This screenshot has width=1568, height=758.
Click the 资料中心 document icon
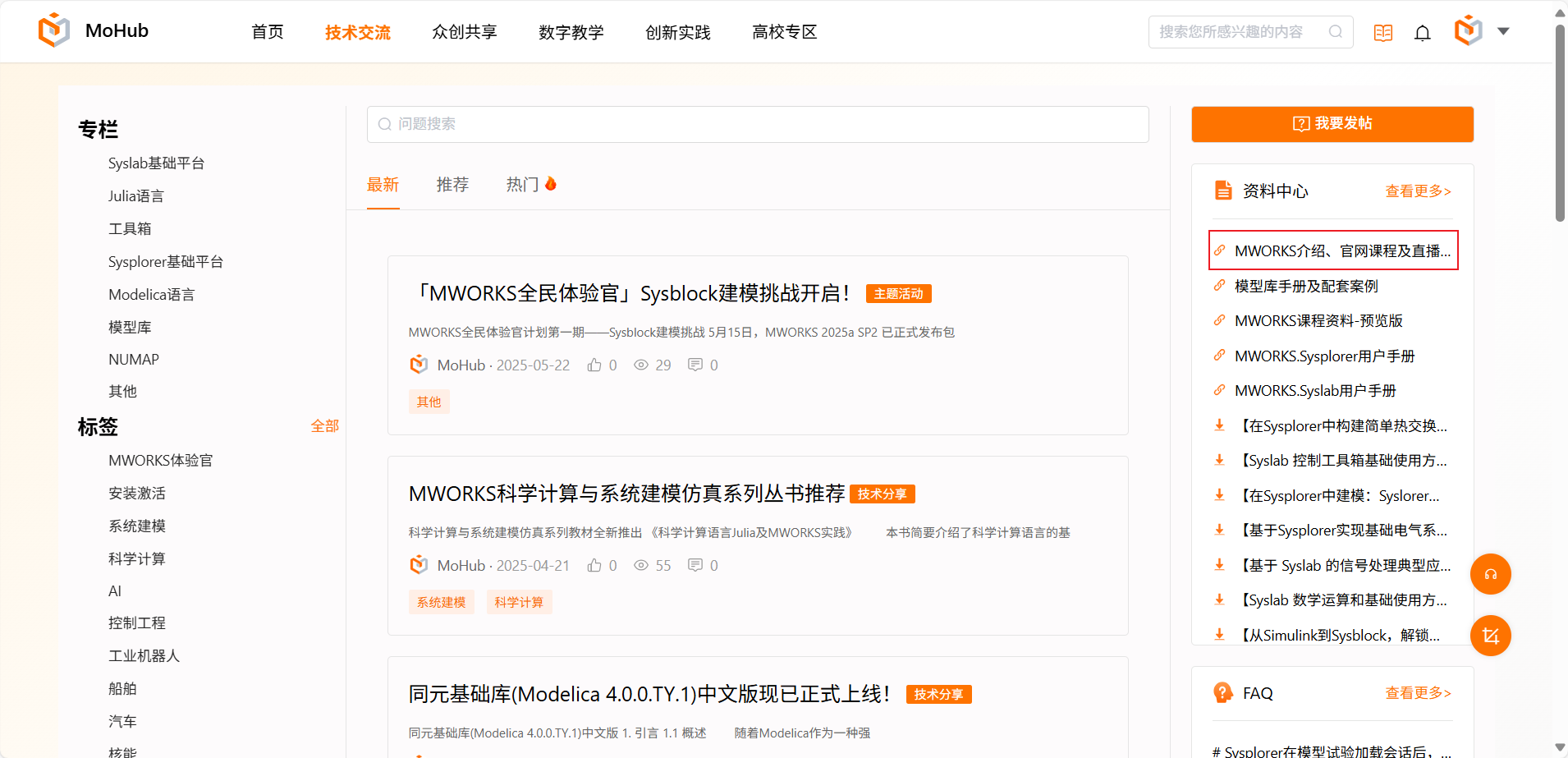(1223, 191)
